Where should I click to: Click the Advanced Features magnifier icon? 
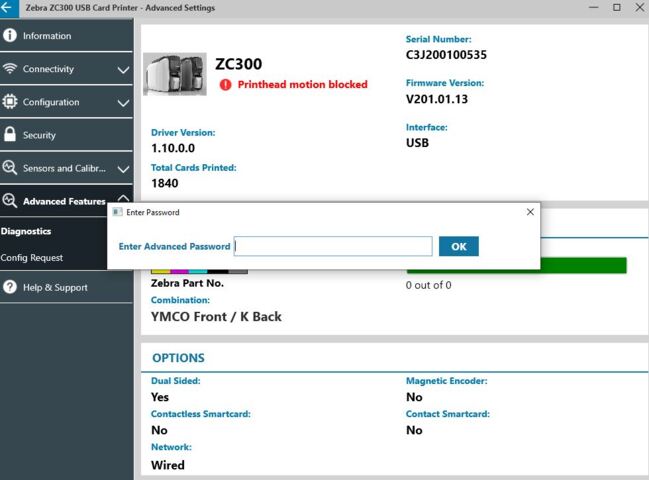(10, 201)
